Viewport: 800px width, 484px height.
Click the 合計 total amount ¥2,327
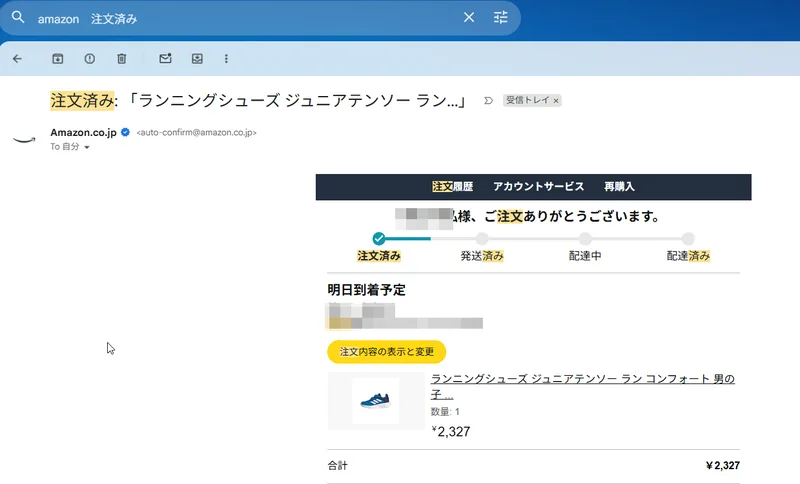click(722, 465)
